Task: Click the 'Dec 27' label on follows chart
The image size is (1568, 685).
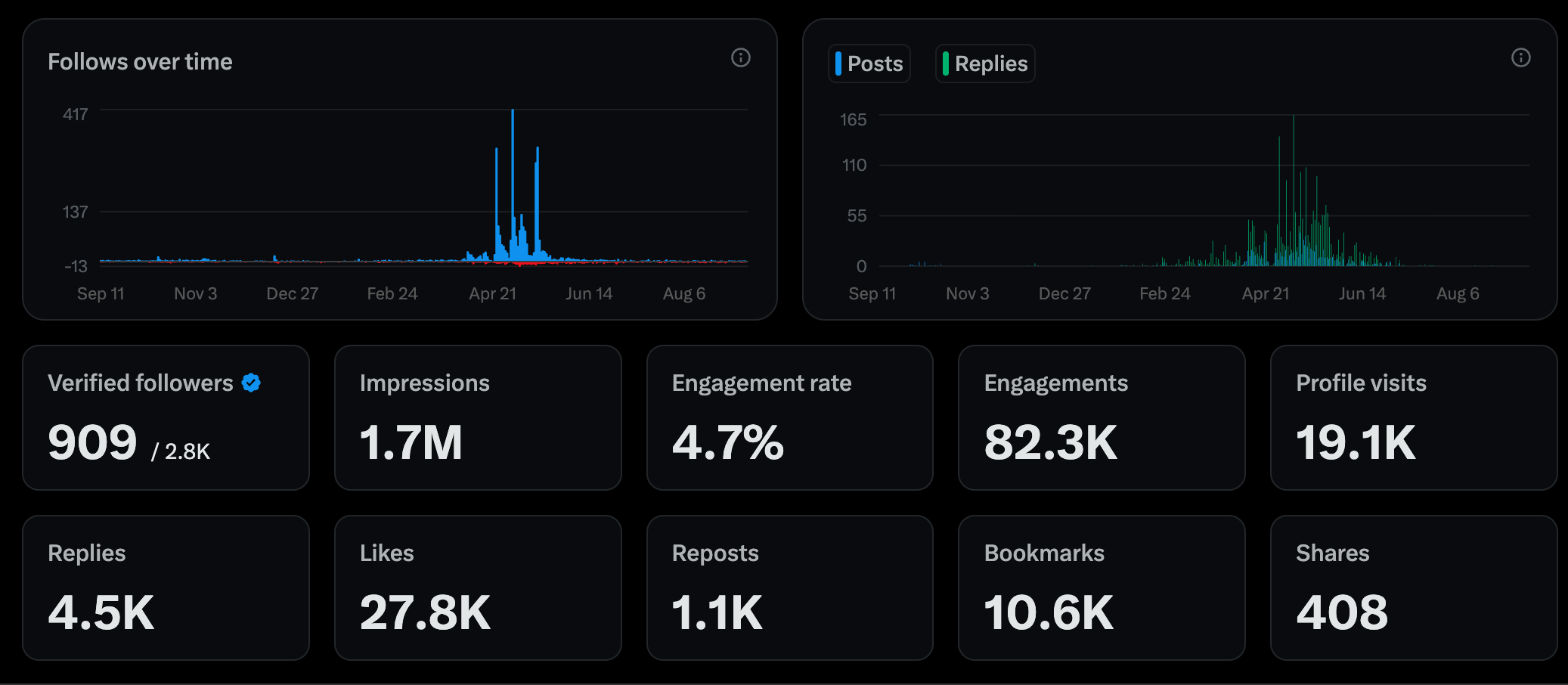Action: coord(293,294)
